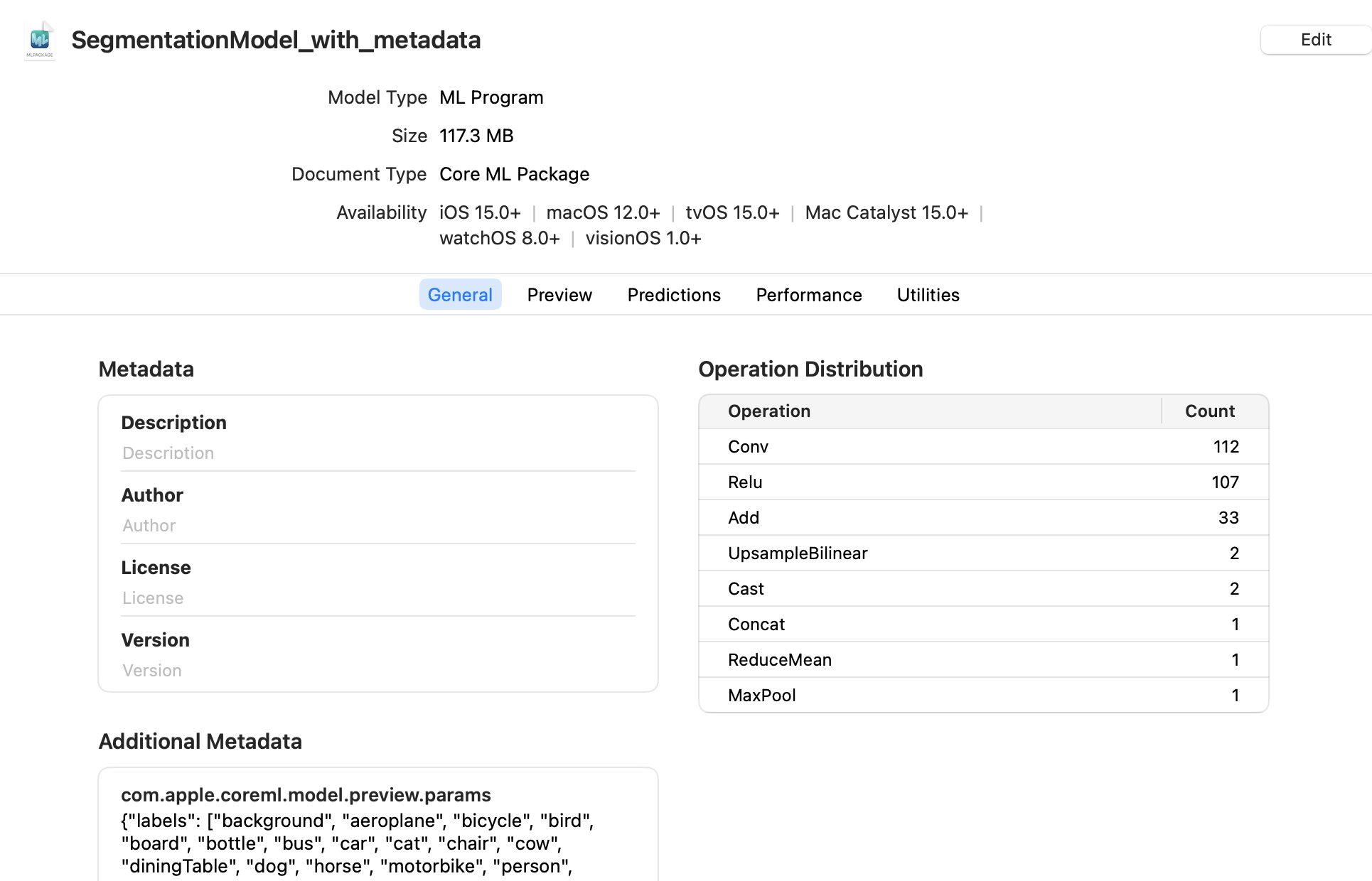Image resolution: width=1372 pixels, height=881 pixels.
Task: Select the Utilities tab
Action: [x=928, y=295]
